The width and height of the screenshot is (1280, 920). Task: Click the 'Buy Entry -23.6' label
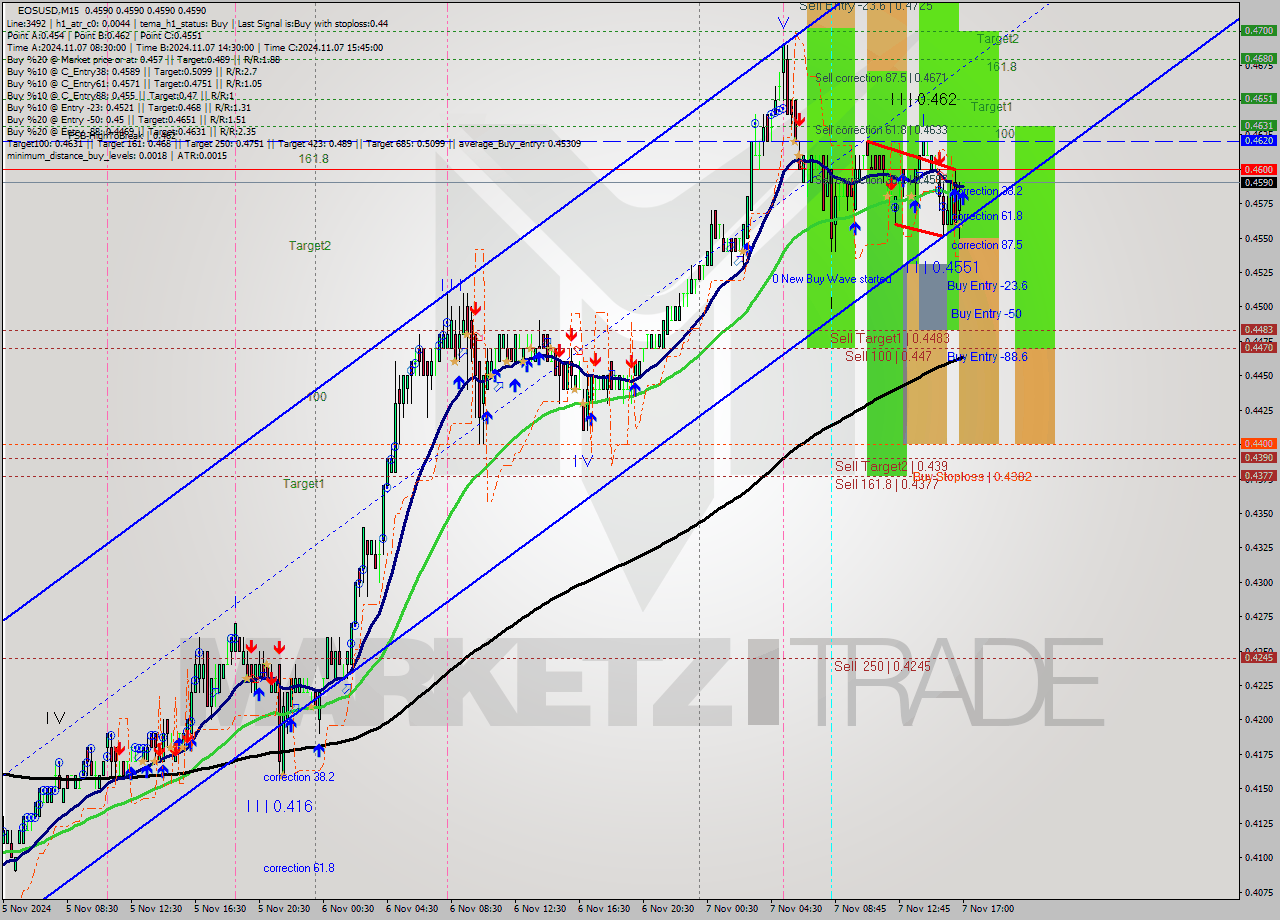(x=987, y=285)
